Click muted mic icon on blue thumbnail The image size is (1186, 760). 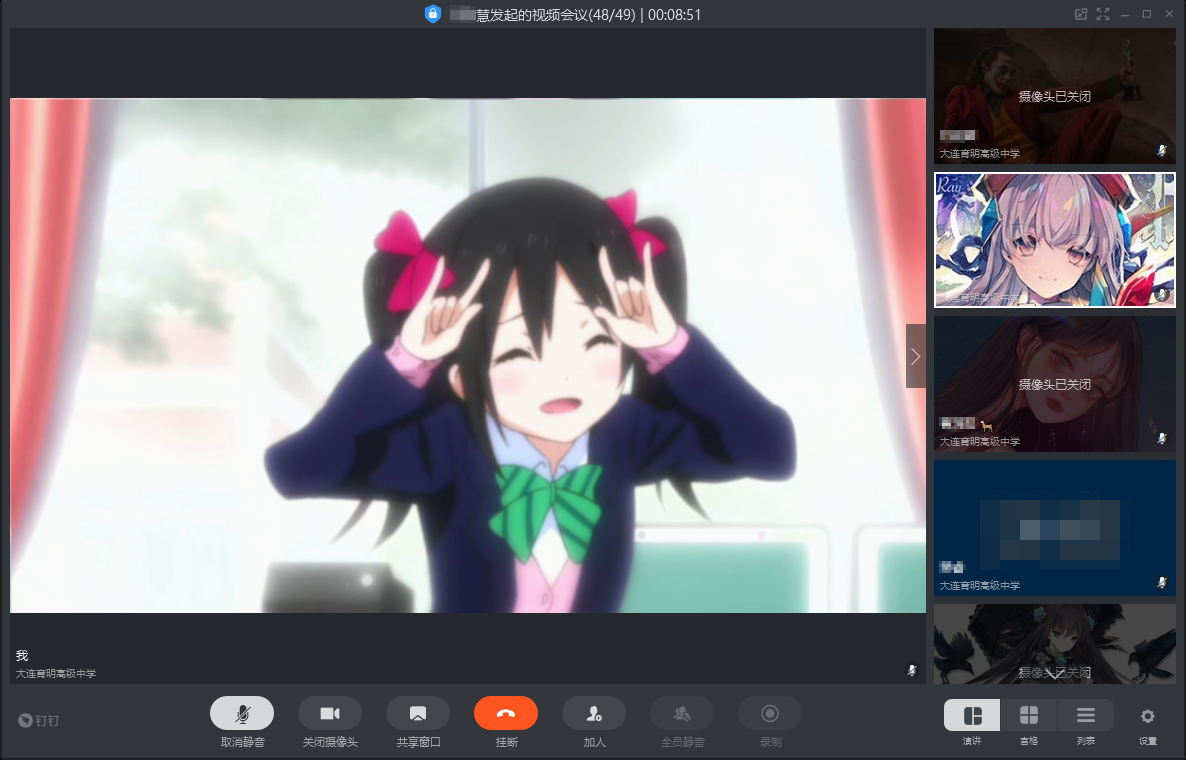pos(1162,582)
